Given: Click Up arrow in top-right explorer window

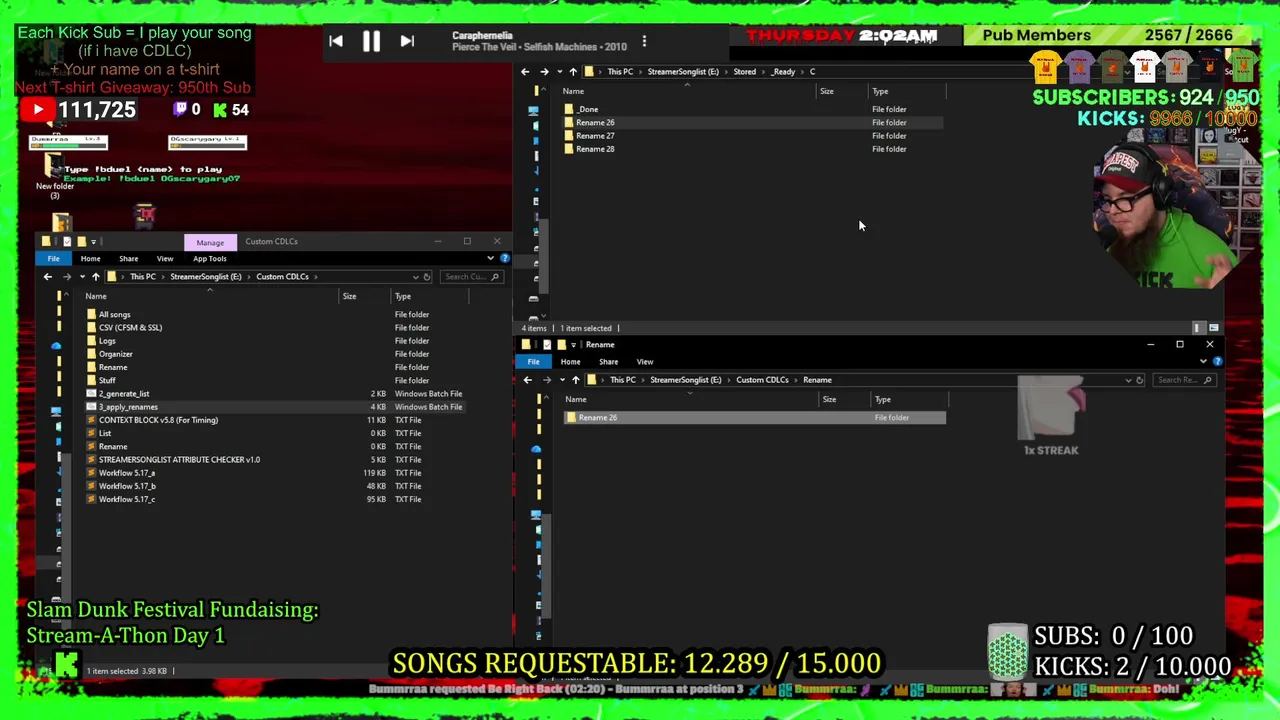Looking at the screenshot, I should pyautogui.click(x=572, y=72).
